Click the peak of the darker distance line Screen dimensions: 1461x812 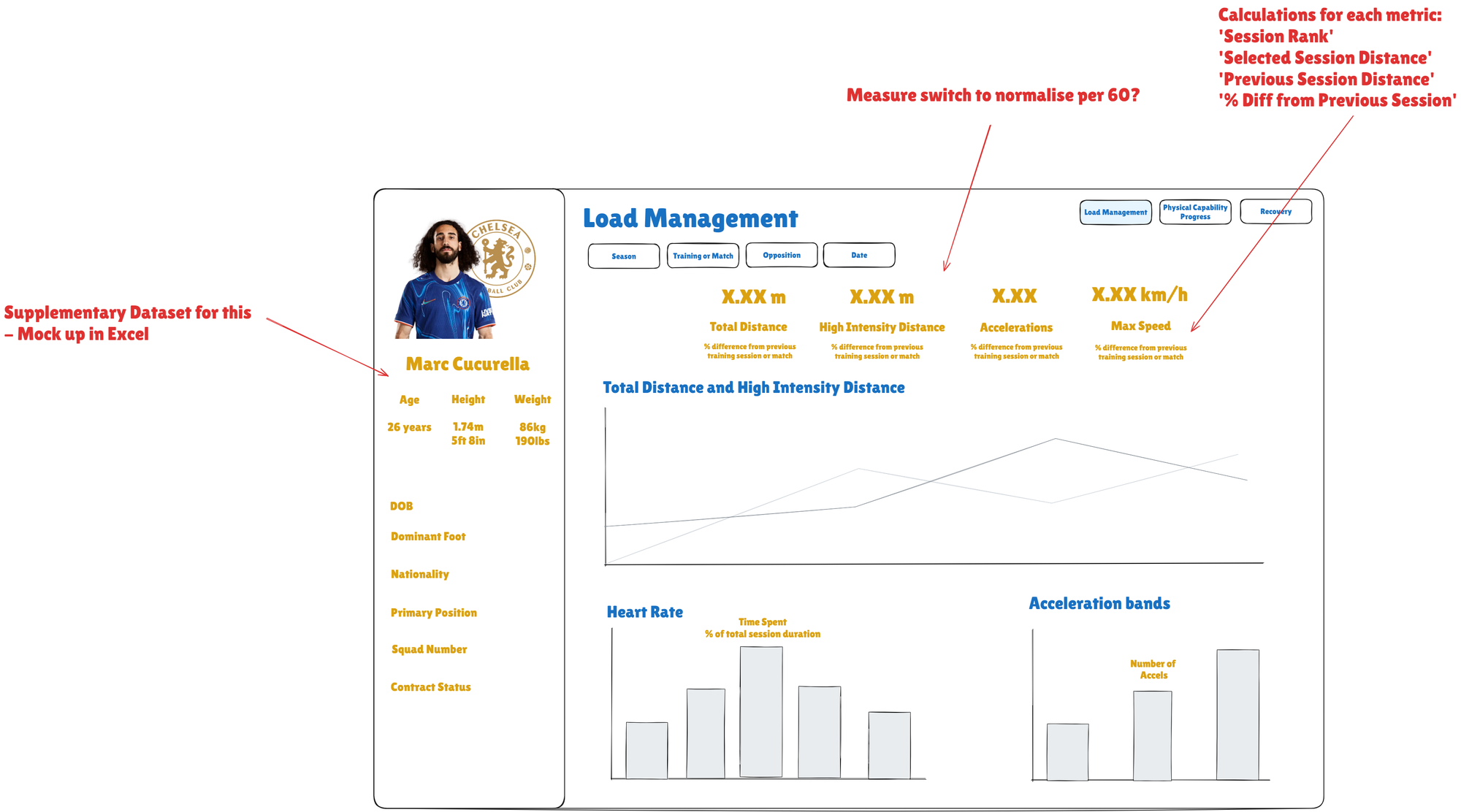coord(1055,439)
